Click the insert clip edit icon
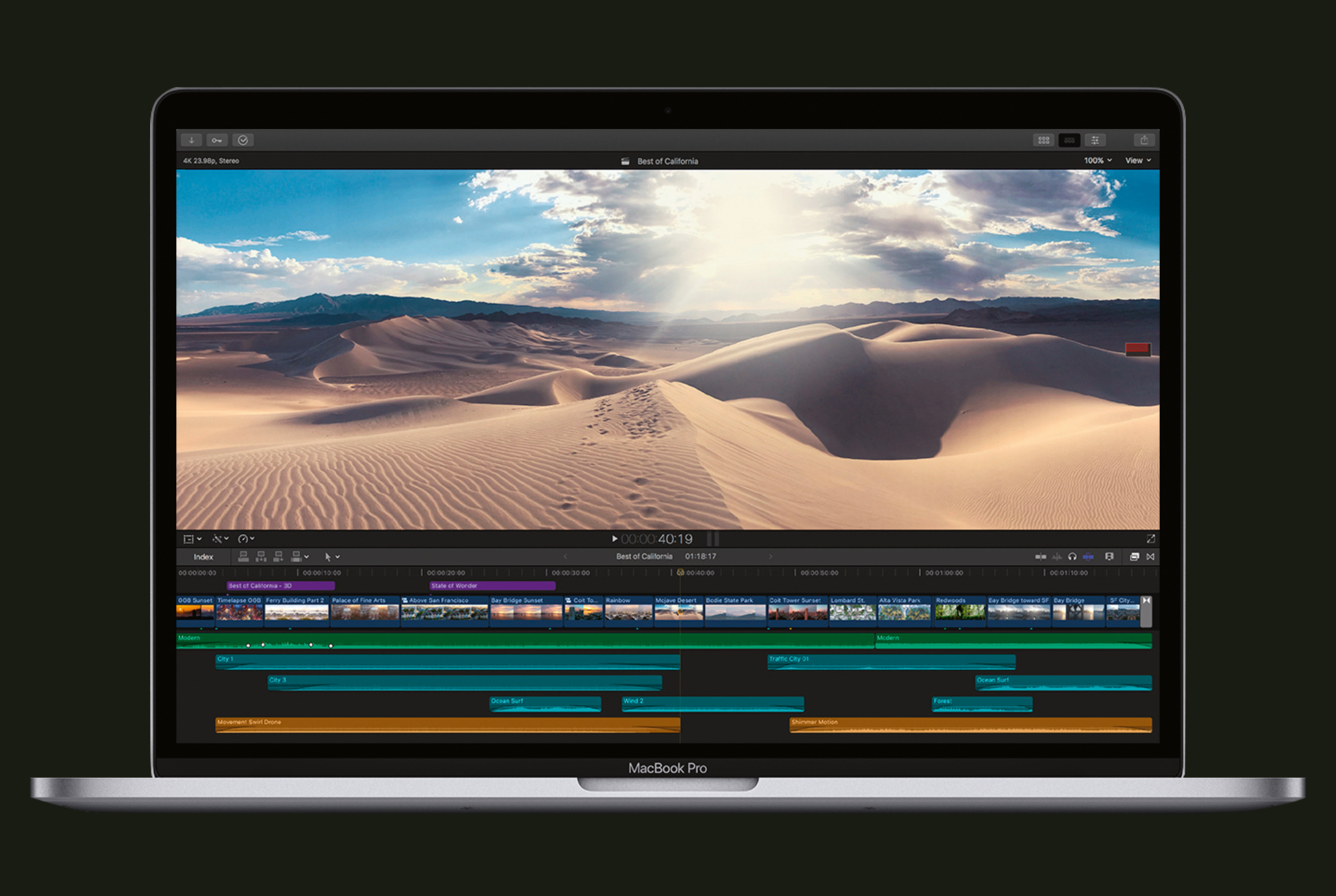The width and height of the screenshot is (1336, 896). click(261, 556)
